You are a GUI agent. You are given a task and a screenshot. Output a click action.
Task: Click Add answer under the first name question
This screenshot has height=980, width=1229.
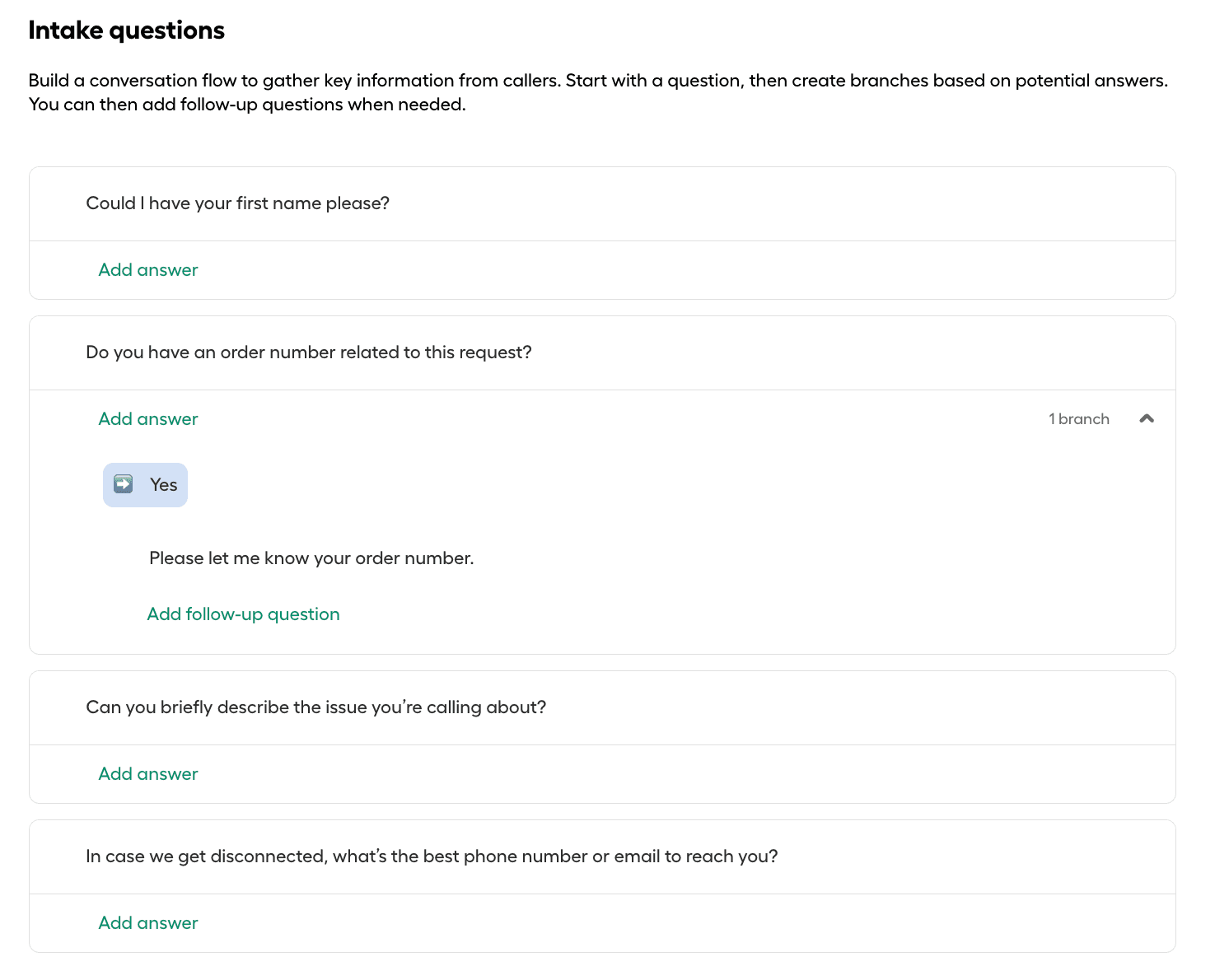coord(148,269)
